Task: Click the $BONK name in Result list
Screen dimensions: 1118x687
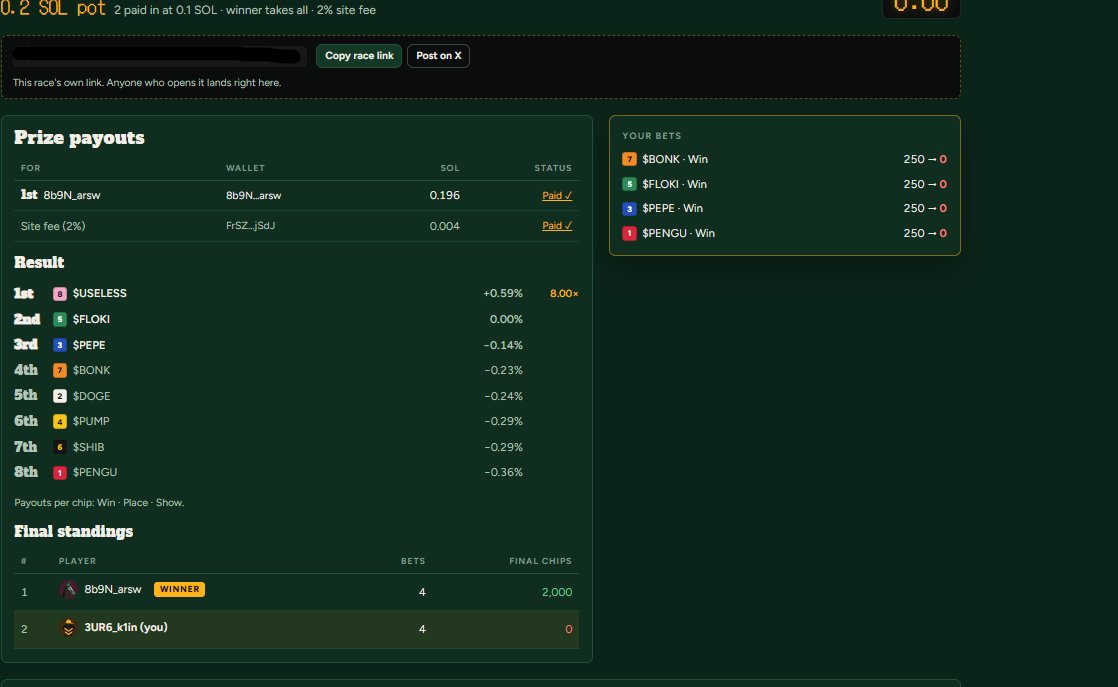Action: pyautogui.click(x=91, y=371)
